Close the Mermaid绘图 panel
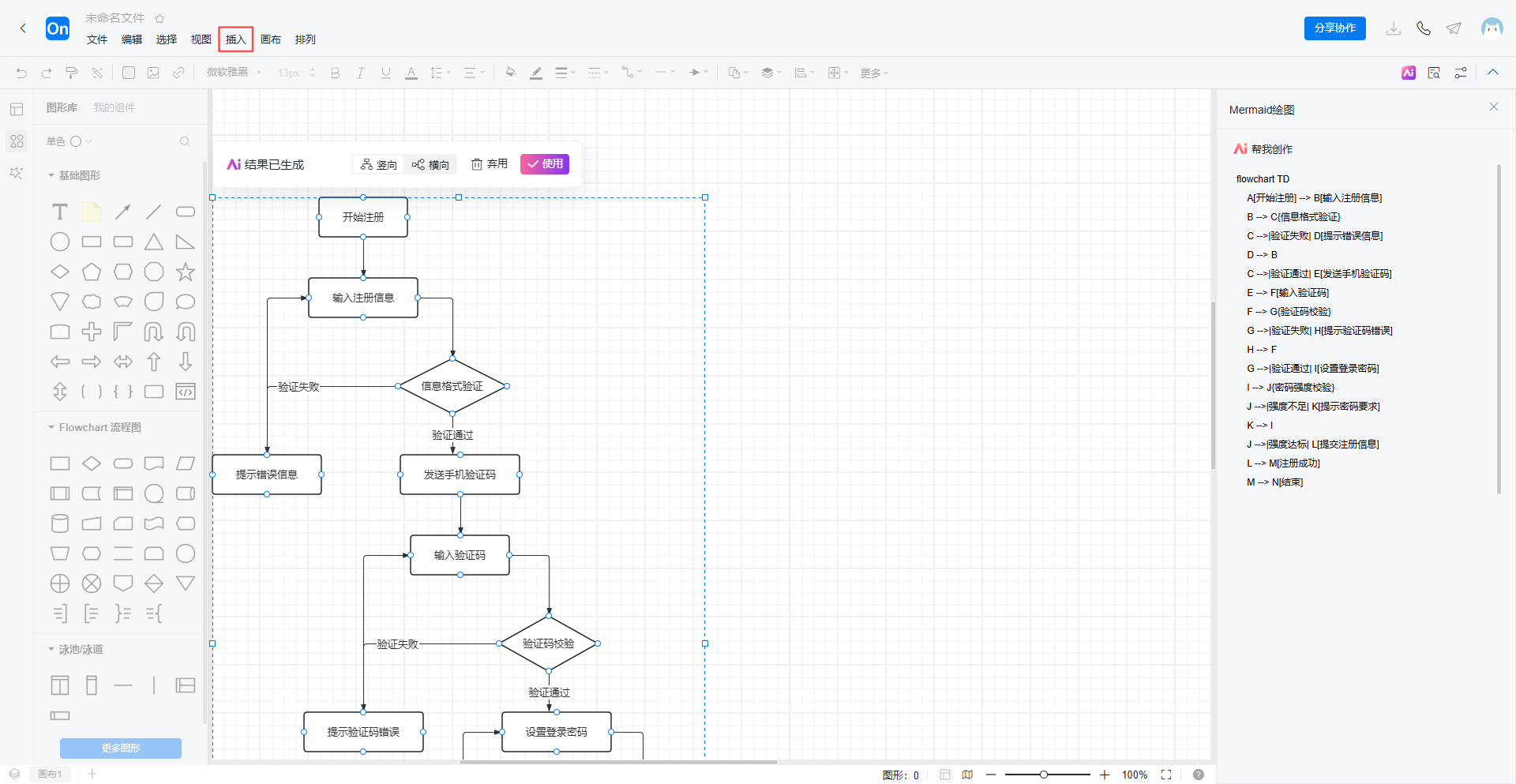 (x=1494, y=107)
